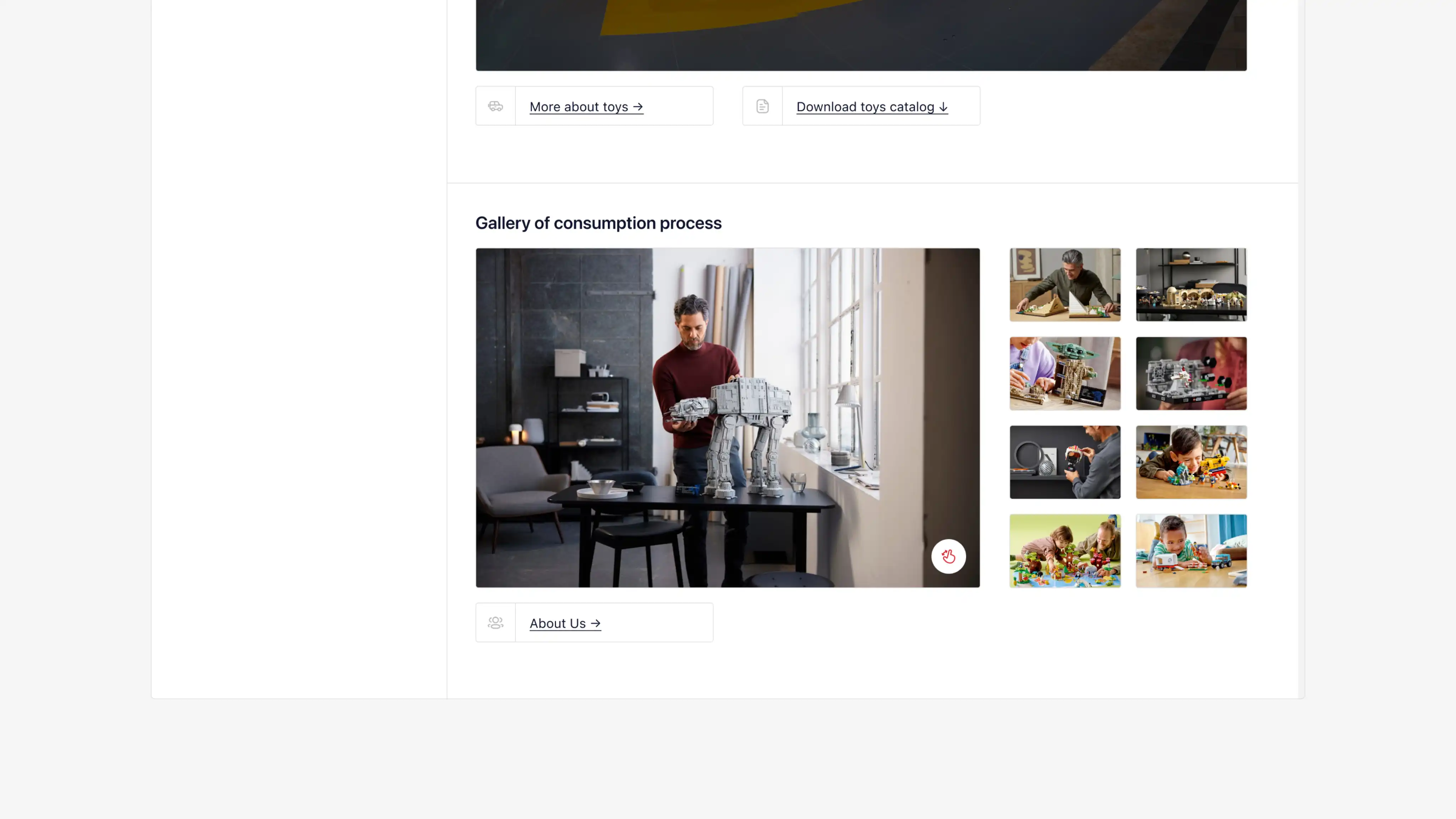Click the toy car icon beside More about toys
Screen dimensions: 1456x819
[x=495, y=106]
